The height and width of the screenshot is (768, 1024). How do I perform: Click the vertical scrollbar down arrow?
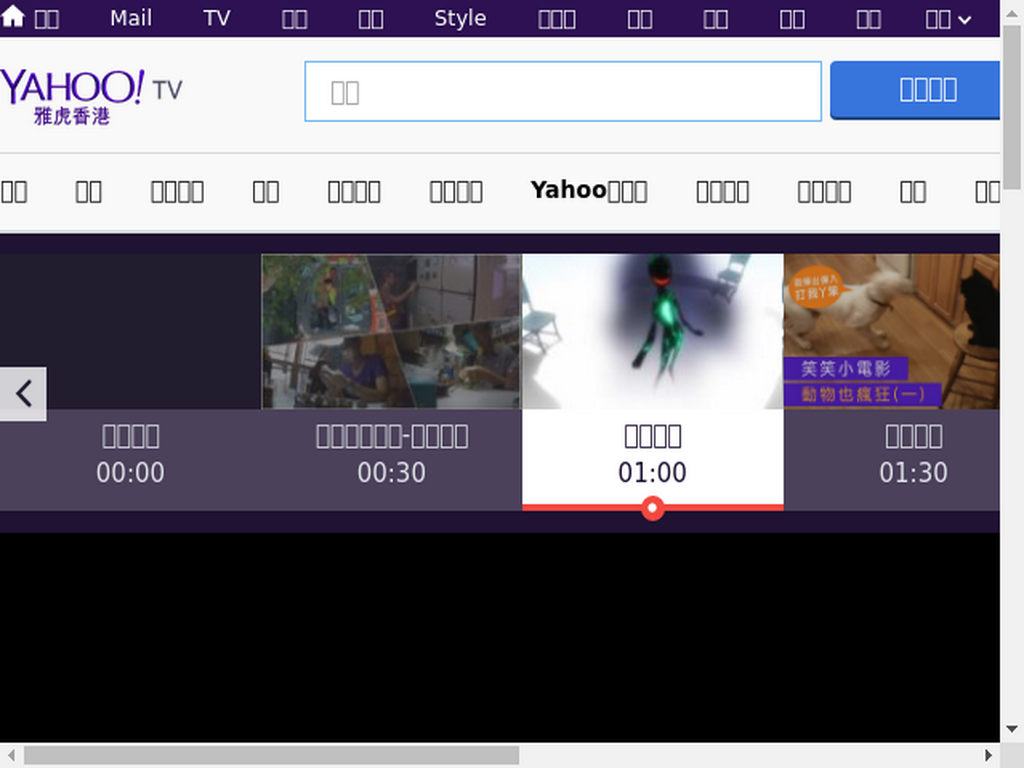tap(1012, 729)
